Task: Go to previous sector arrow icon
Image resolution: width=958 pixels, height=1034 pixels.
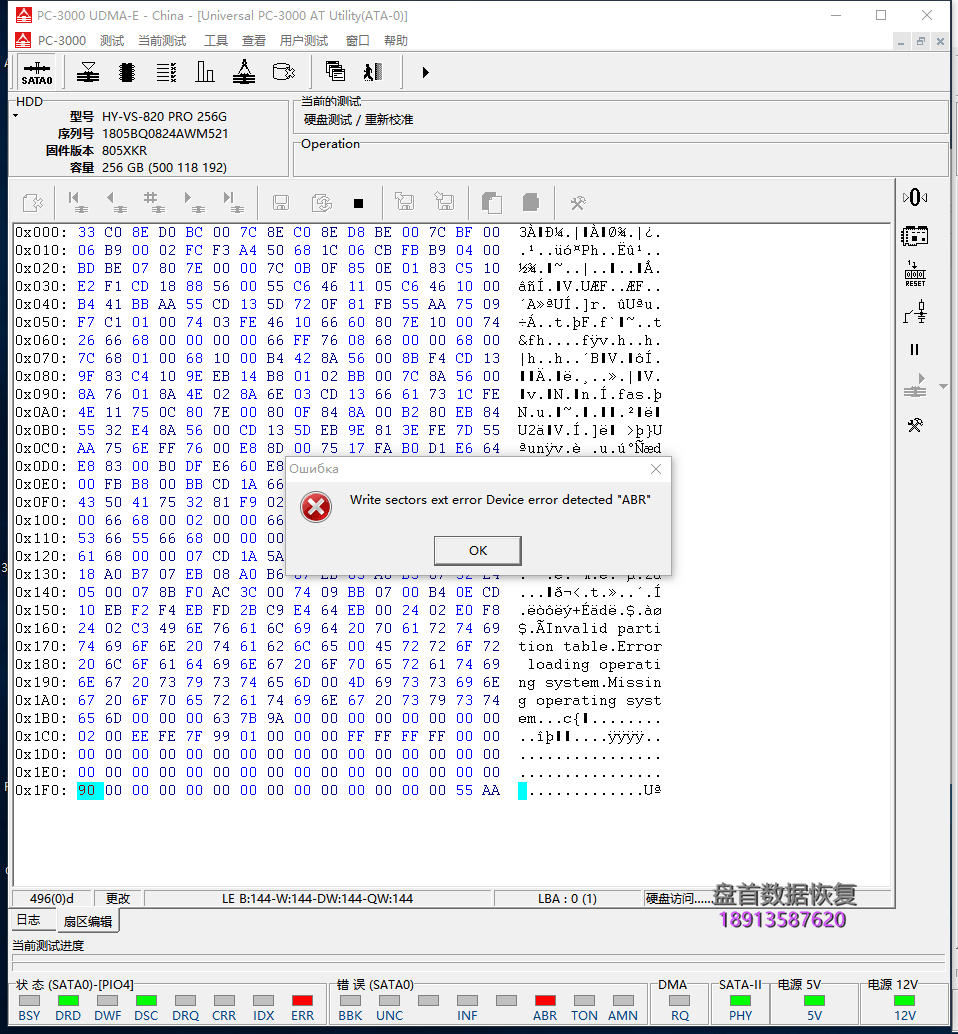Action: click(116, 202)
